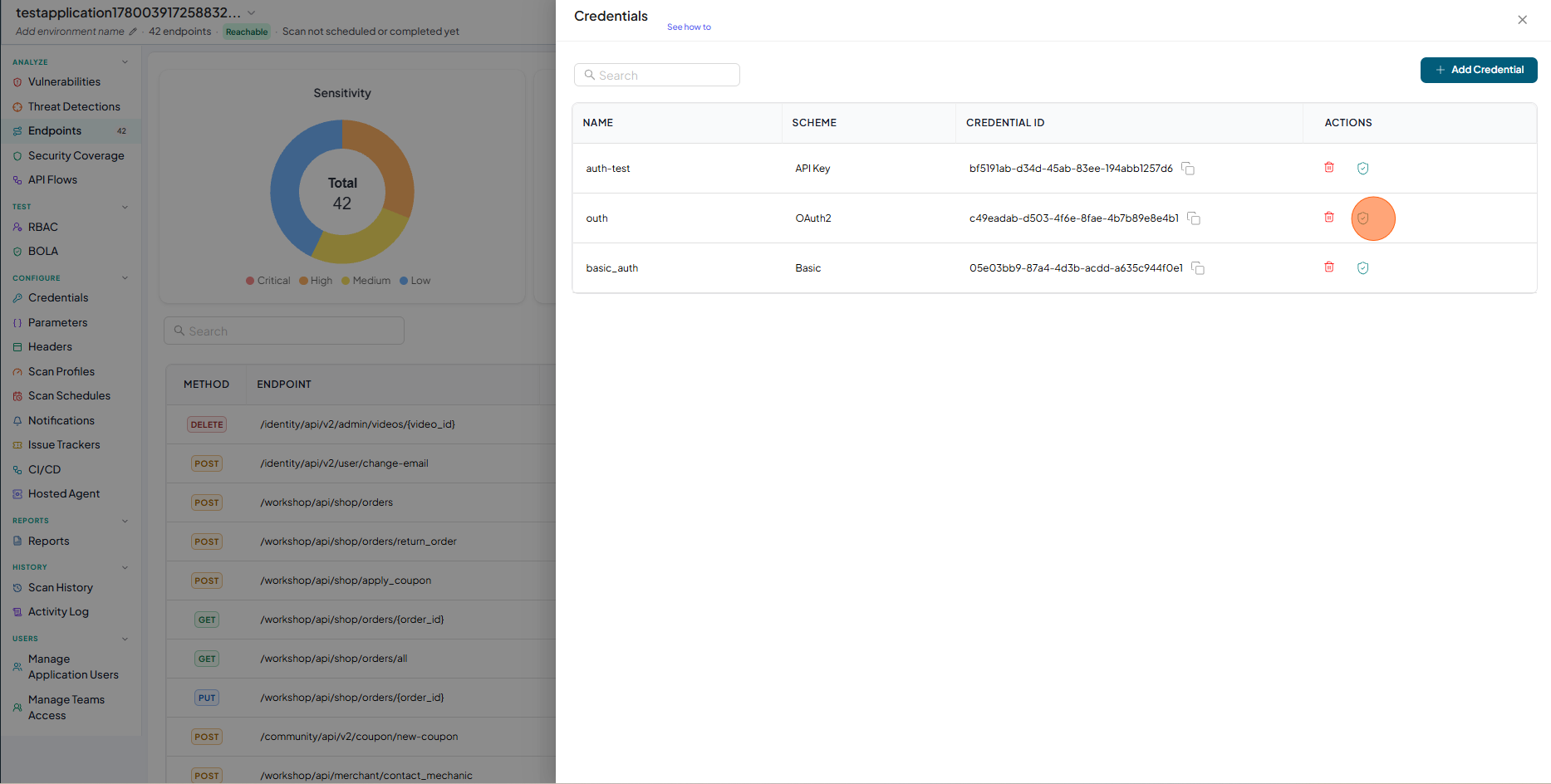The image size is (1551, 784).
Task: Collapse the Reports section
Action: [x=125, y=521]
